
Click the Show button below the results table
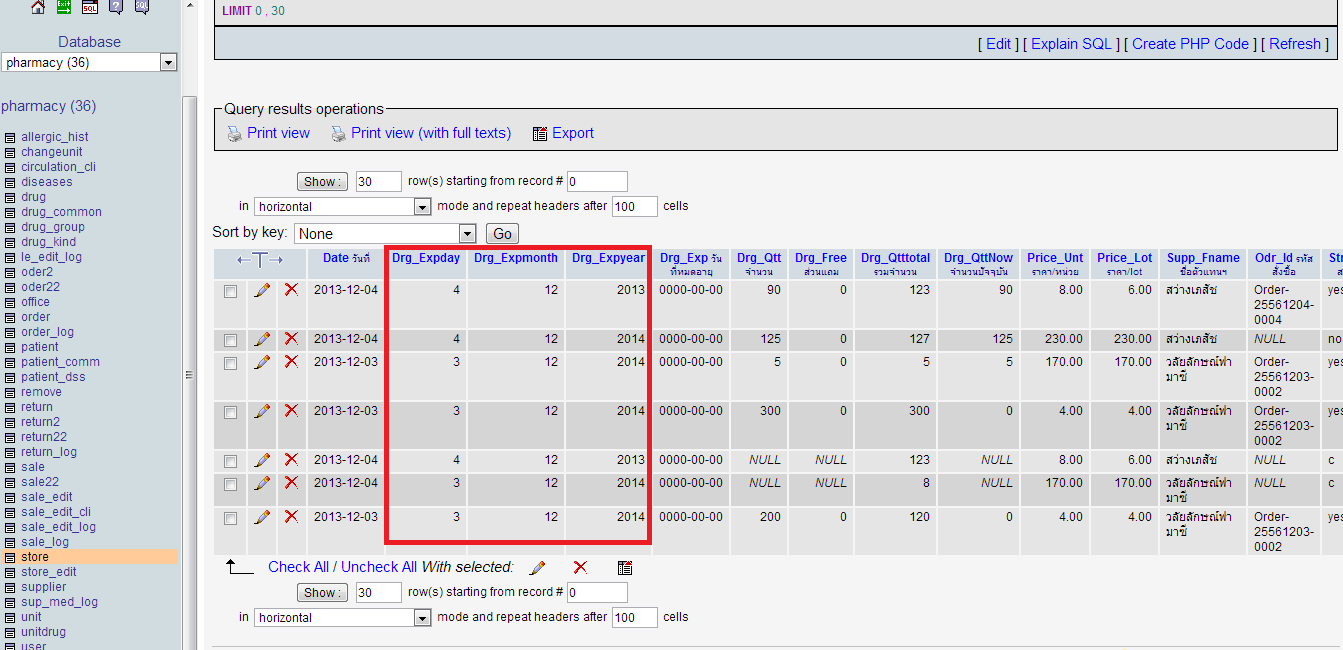(x=321, y=593)
